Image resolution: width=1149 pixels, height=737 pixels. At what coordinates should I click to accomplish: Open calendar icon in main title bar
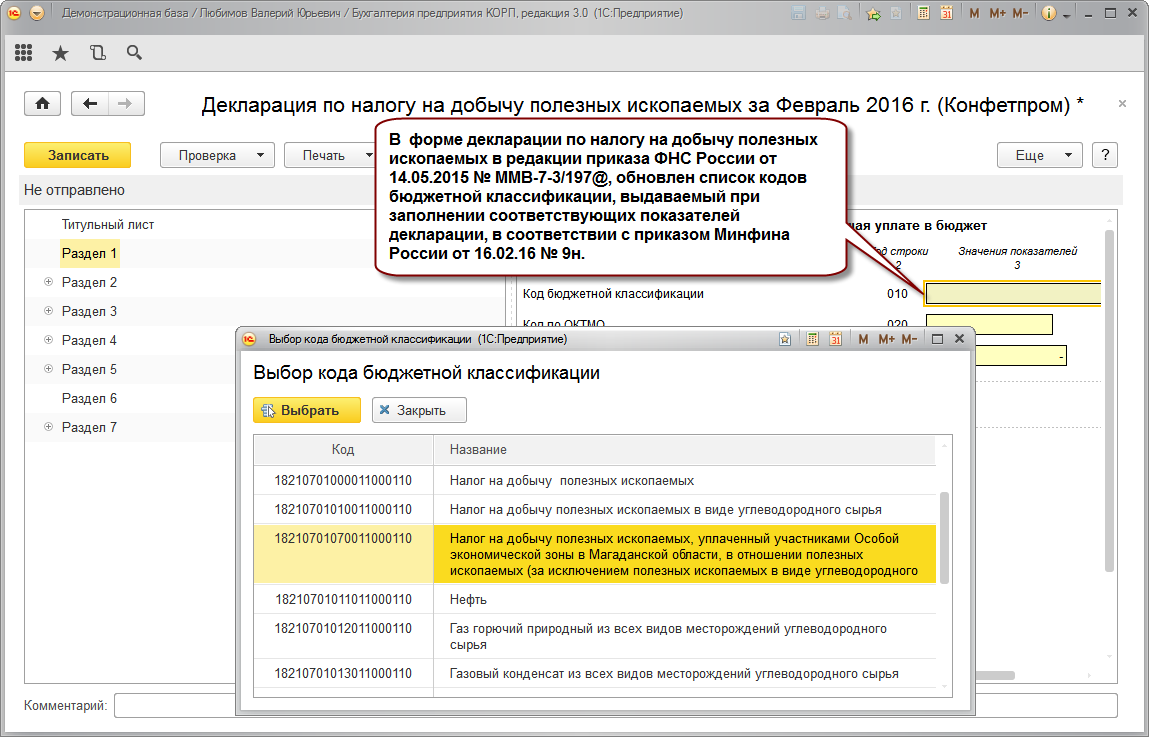click(945, 14)
